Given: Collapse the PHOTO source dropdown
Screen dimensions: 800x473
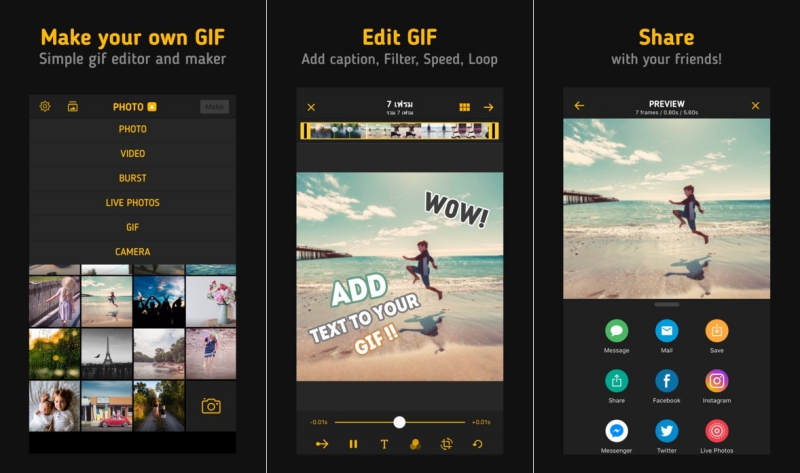Looking at the screenshot, I should tap(134, 106).
